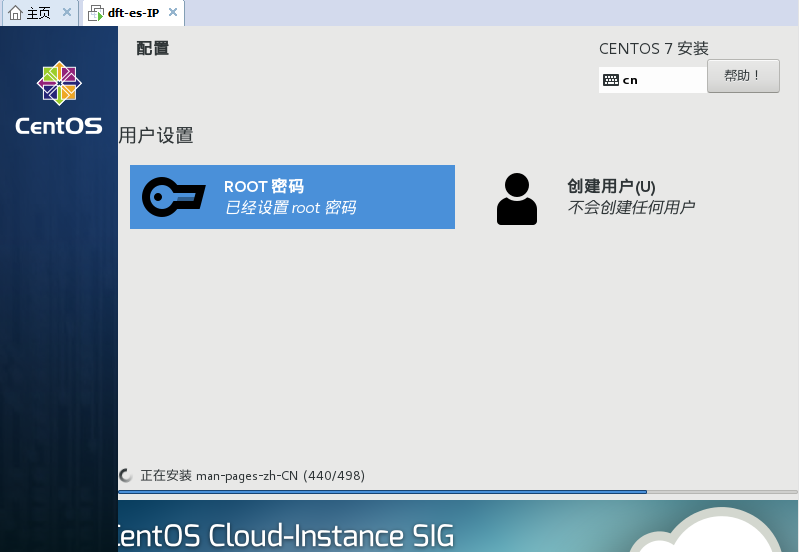This screenshot has height=552, width=800.
Task: Open the ROOT 密码 settings tile
Action: tap(292, 197)
